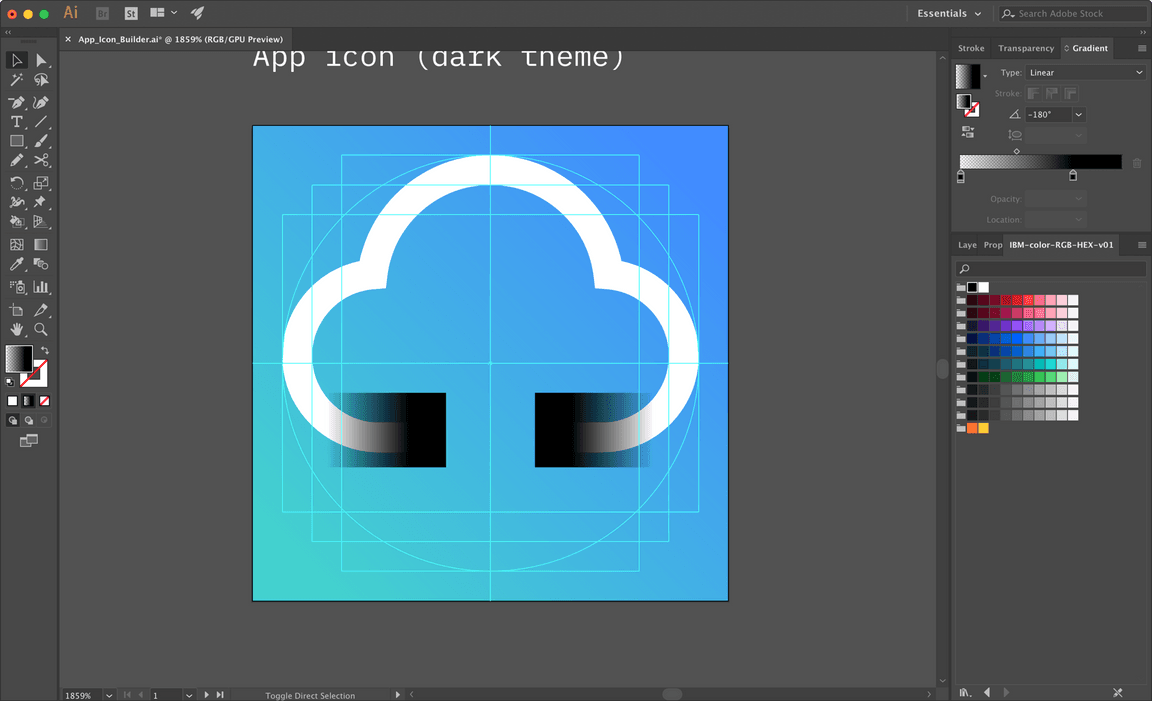Toggle stroke to None in toolbar
1152x701 pixels.
coord(45,400)
